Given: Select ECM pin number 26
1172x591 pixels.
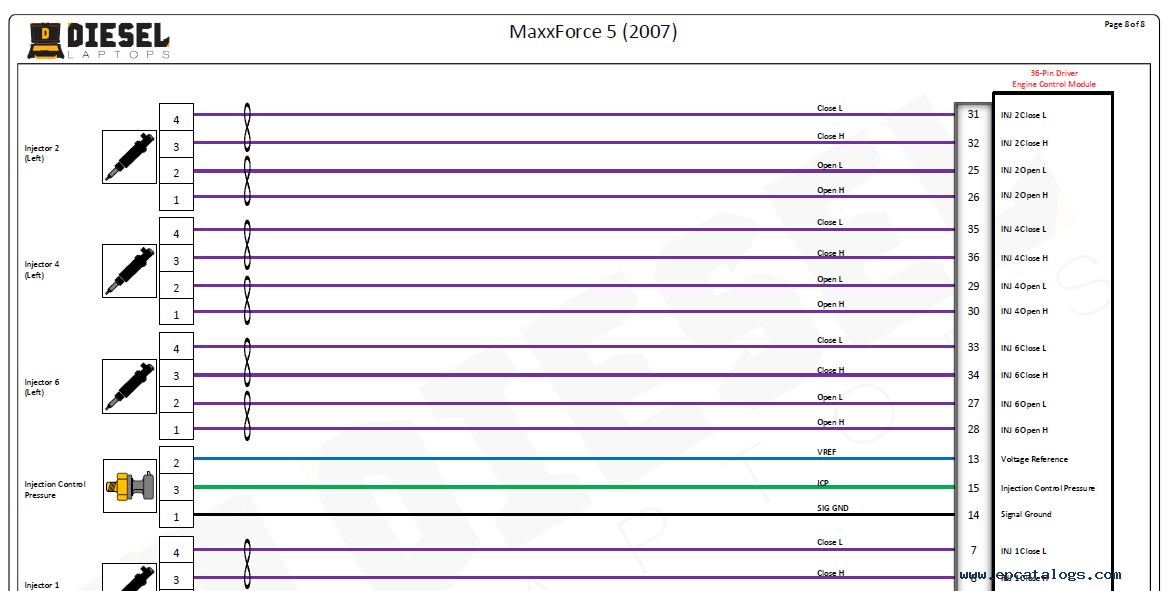Looking at the screenshot, I should pyautogui.click(x=973, y=197).
